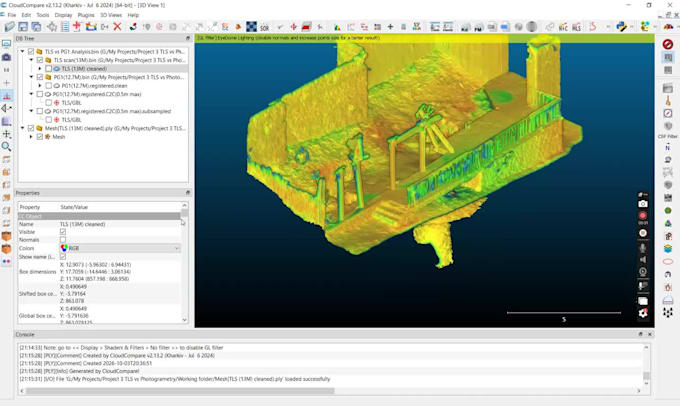Screen dimensions: 680x406
Task: Click the Name value TLS (13M) cleaned
Action: [82, 224]
